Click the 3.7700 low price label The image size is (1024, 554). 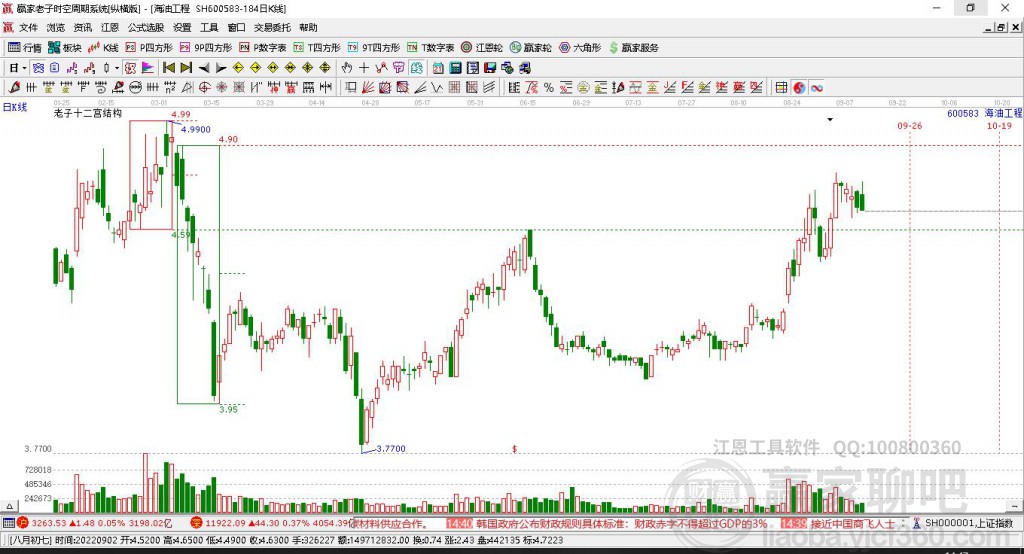tap(391, 449)
